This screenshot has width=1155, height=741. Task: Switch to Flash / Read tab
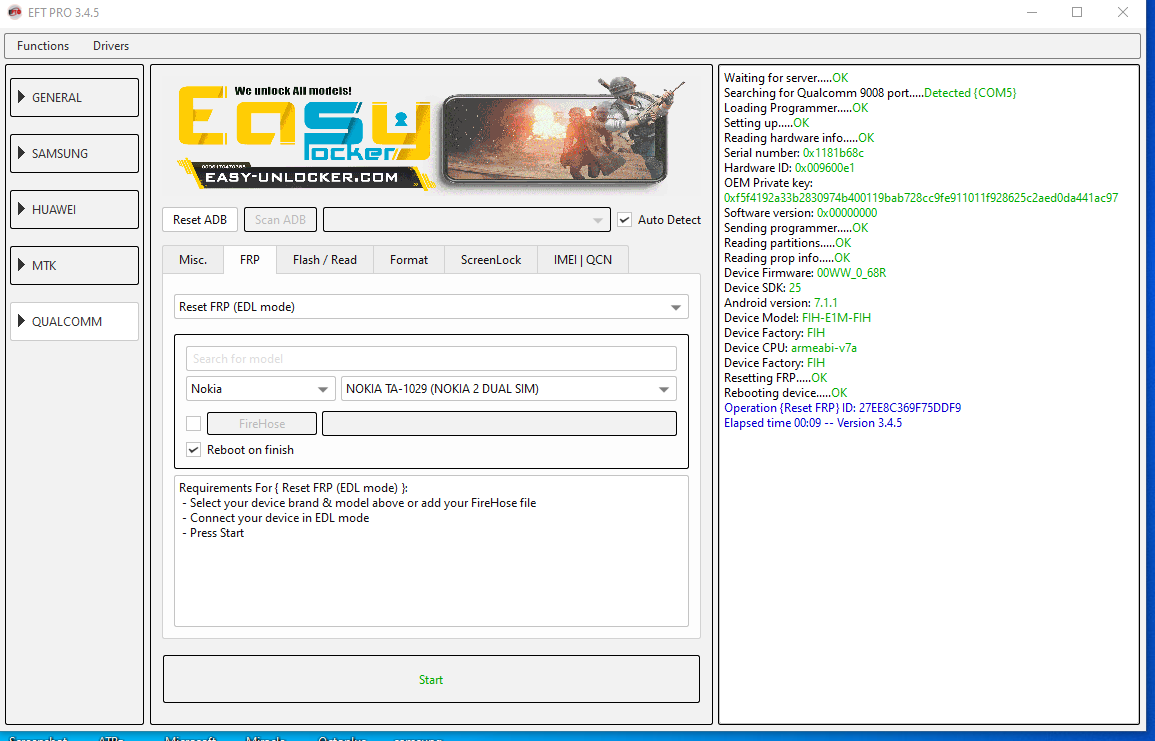(325, 260)
